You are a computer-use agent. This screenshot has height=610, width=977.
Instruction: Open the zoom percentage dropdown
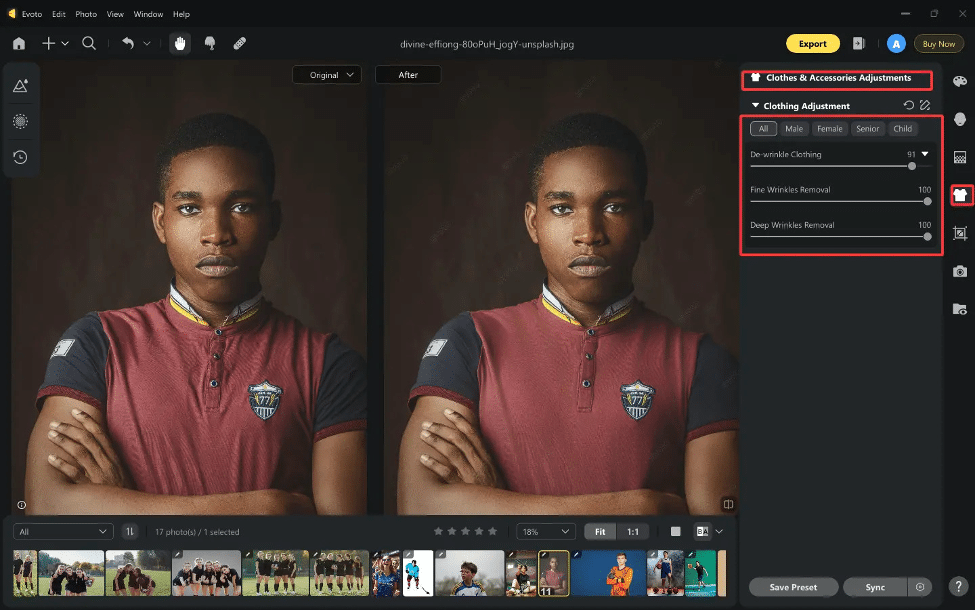[x=545, y=531]
